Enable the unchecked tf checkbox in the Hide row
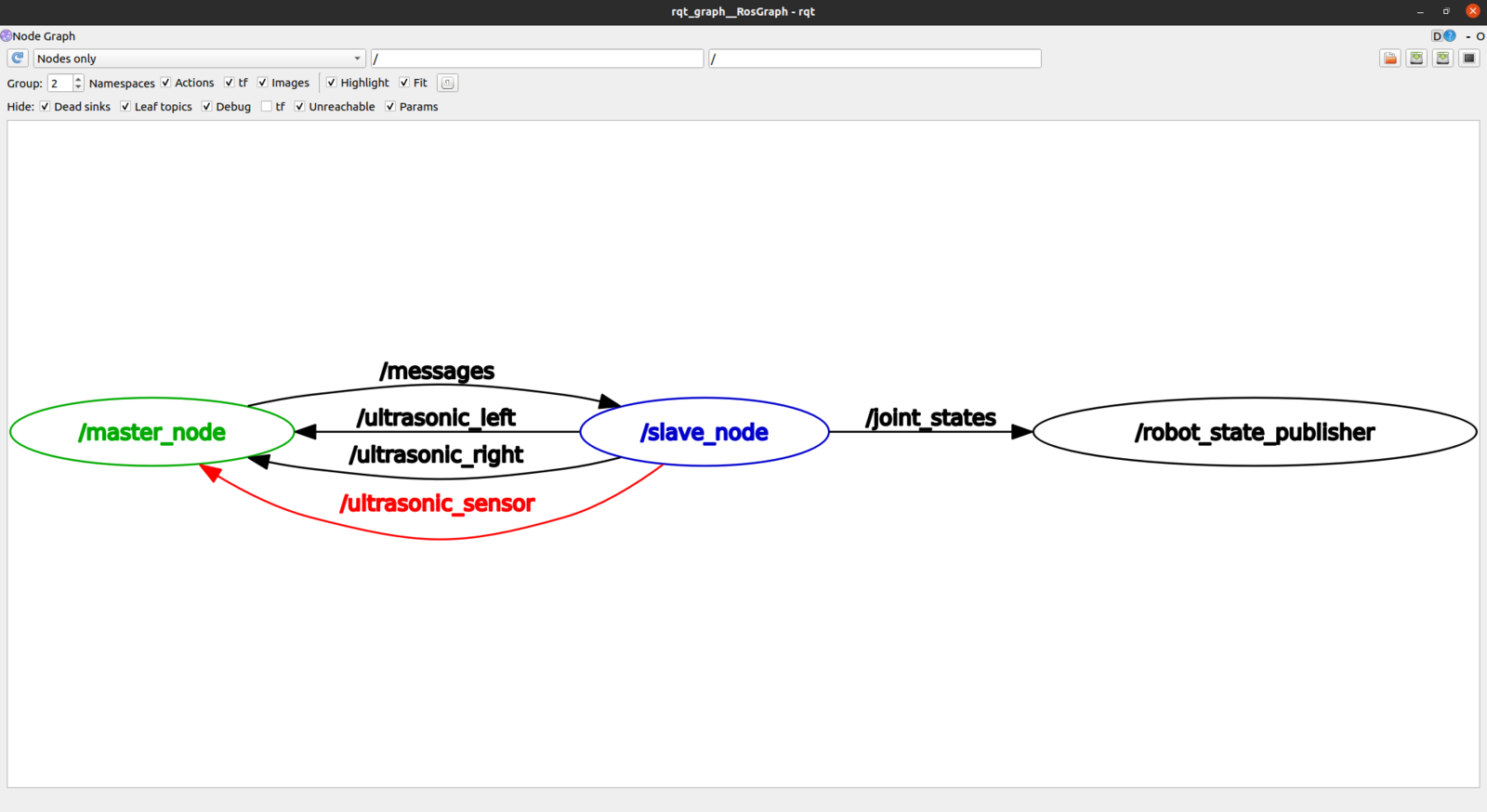 tap(267, 107)
